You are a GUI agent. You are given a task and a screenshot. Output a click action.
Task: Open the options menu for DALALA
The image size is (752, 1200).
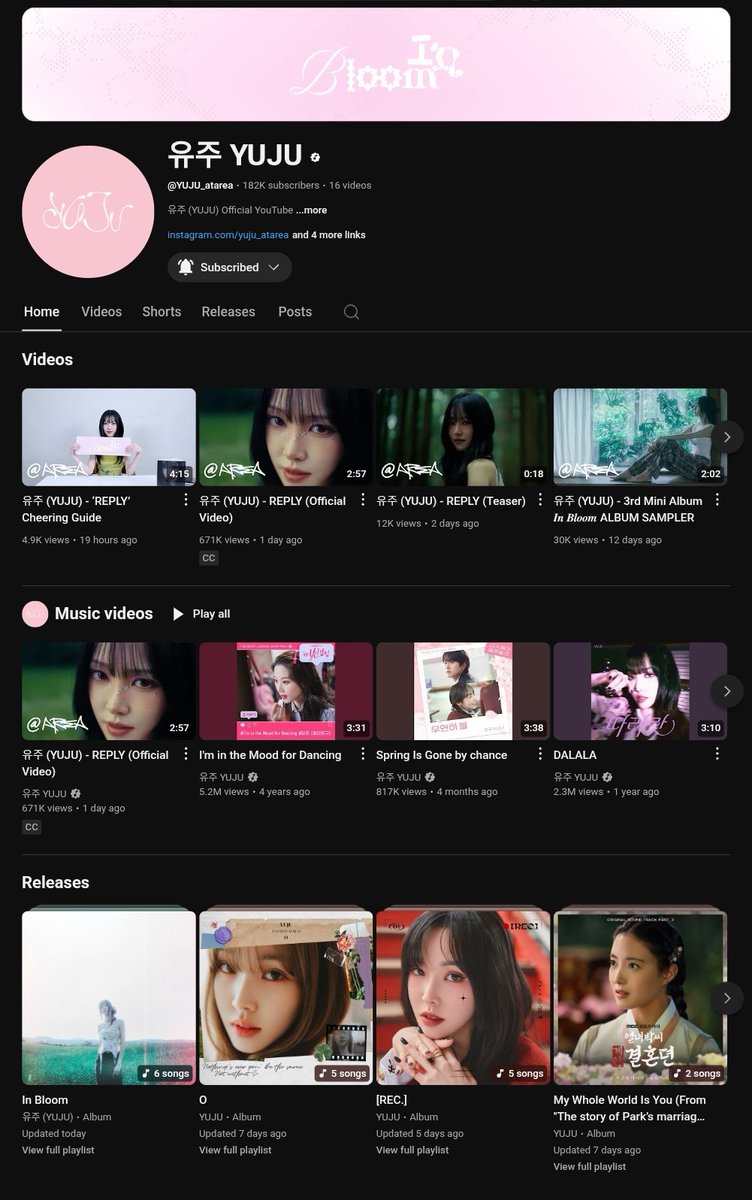point(717,754)
